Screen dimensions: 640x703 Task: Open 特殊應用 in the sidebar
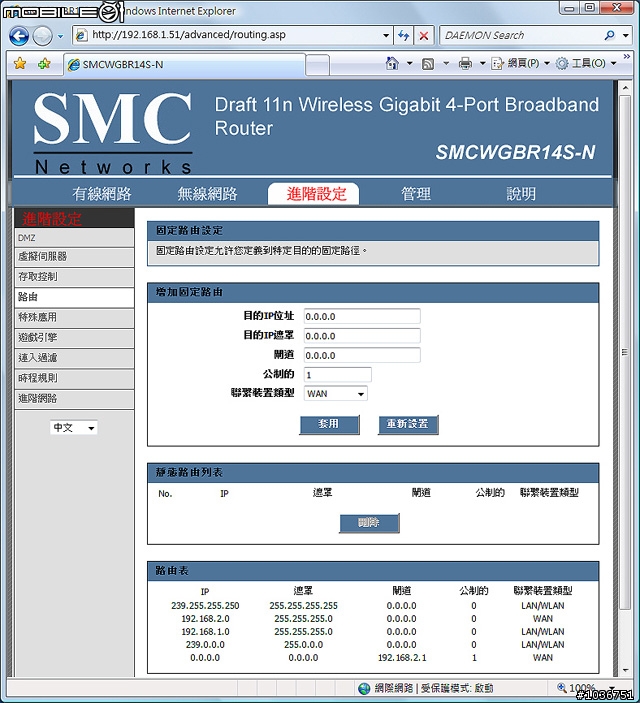[74, 317]
